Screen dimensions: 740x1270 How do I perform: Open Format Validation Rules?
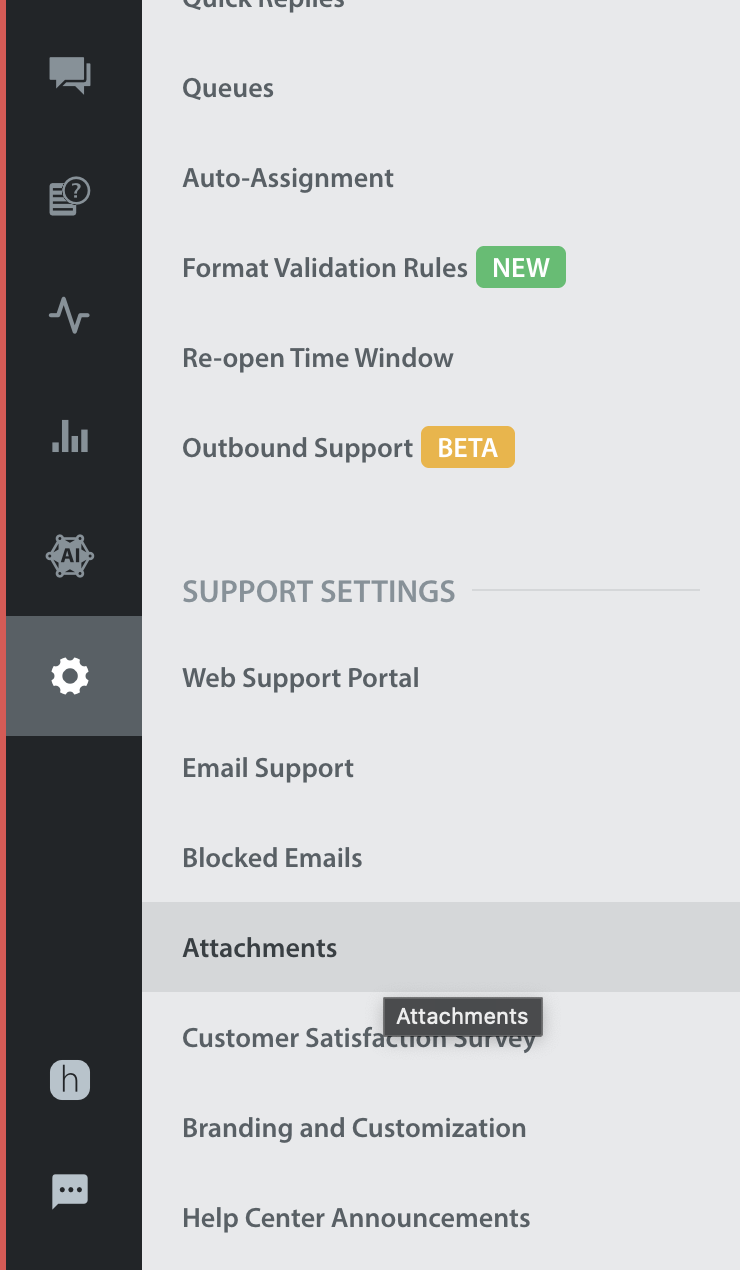coord(325,268)
